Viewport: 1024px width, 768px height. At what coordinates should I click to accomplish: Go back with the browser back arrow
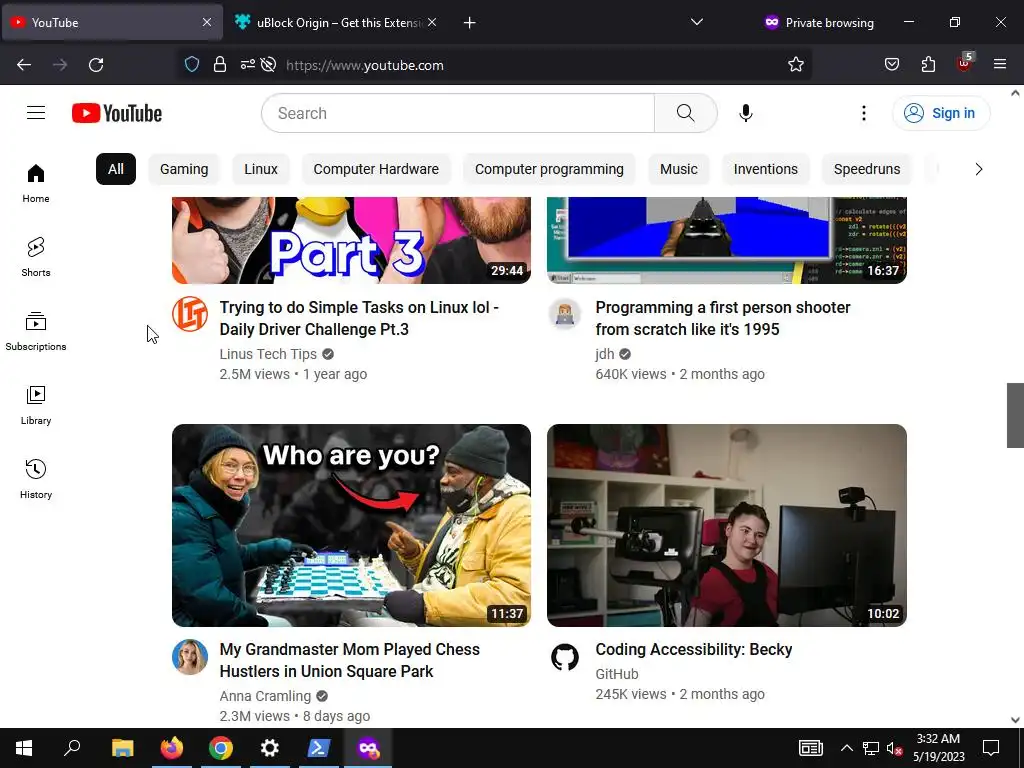pos(24,65)
